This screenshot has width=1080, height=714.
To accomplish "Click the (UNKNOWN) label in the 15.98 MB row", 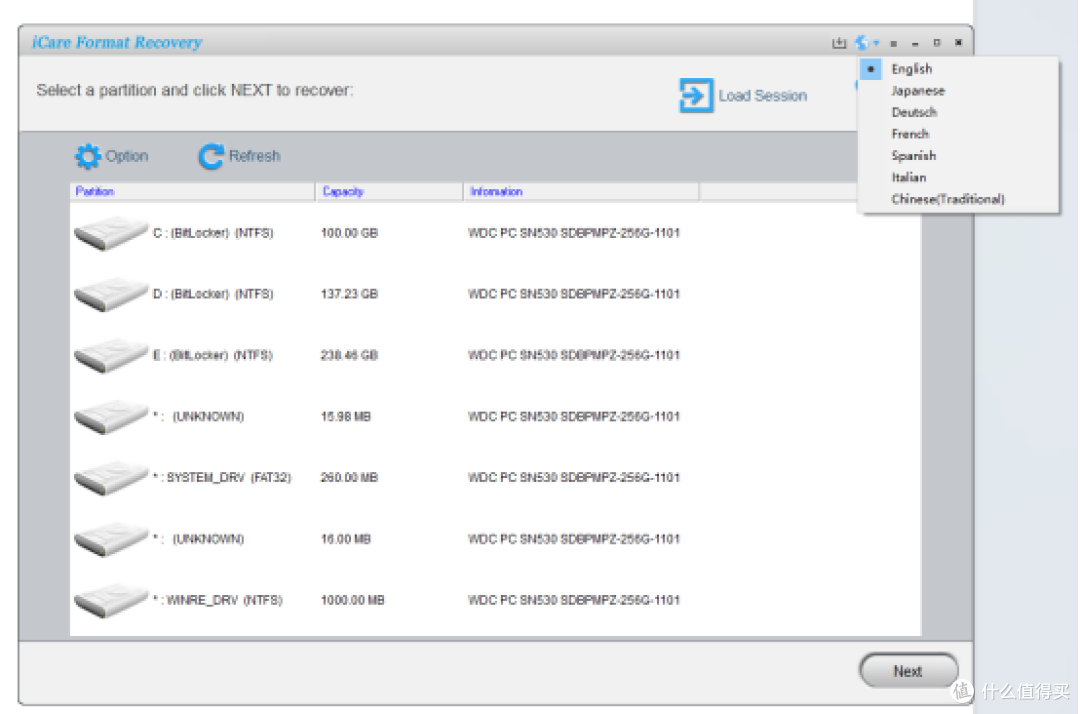I will tap(208, 417).
